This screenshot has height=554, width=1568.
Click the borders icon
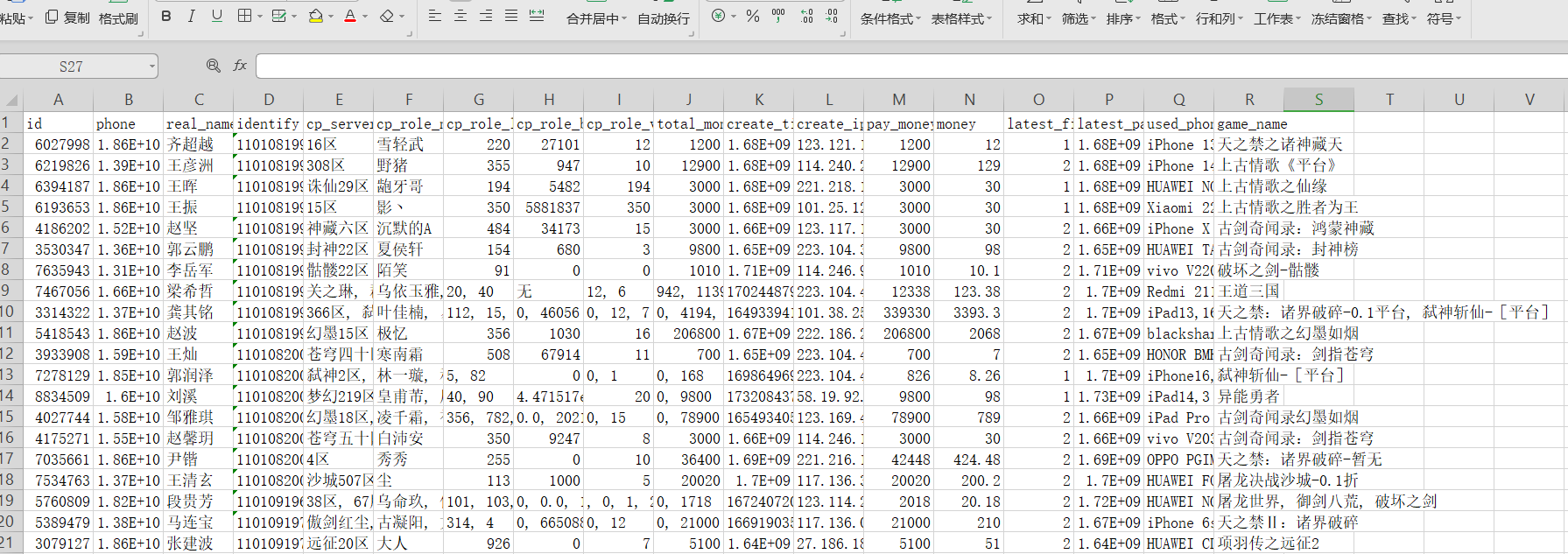point(245,16)
